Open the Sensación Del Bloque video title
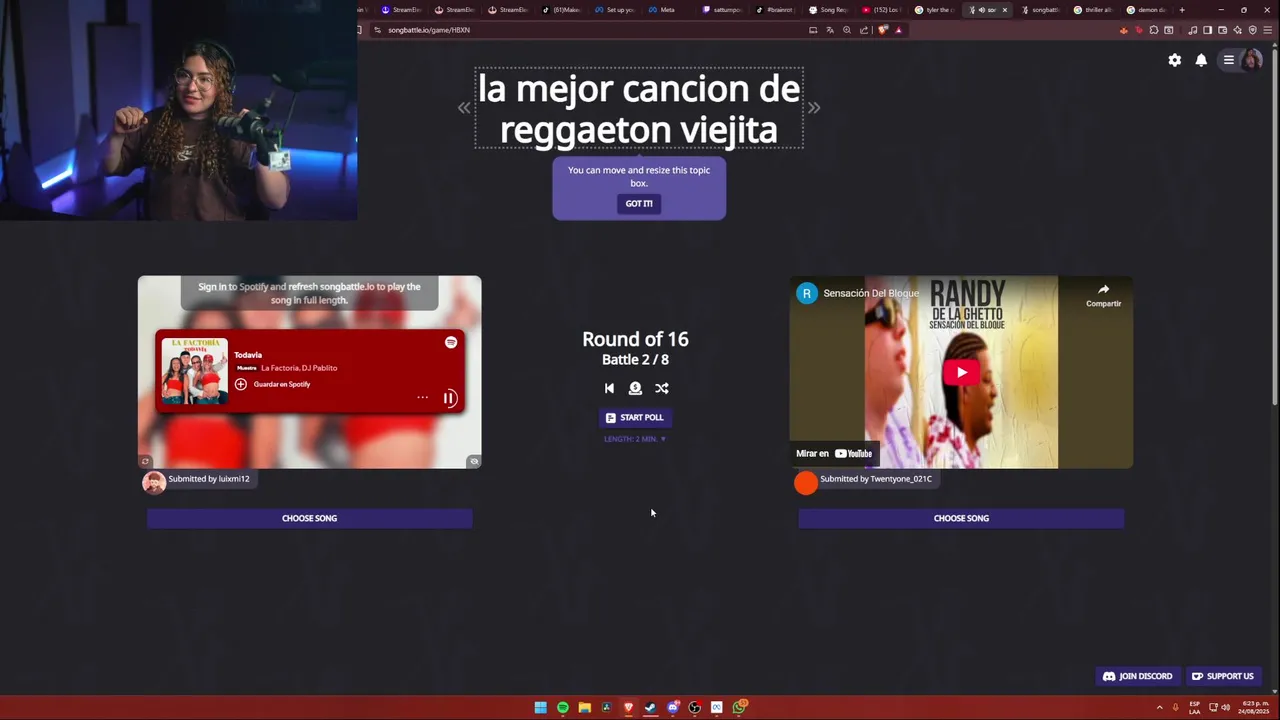This screenshot has height=720, width=1280. click(871, 294)
